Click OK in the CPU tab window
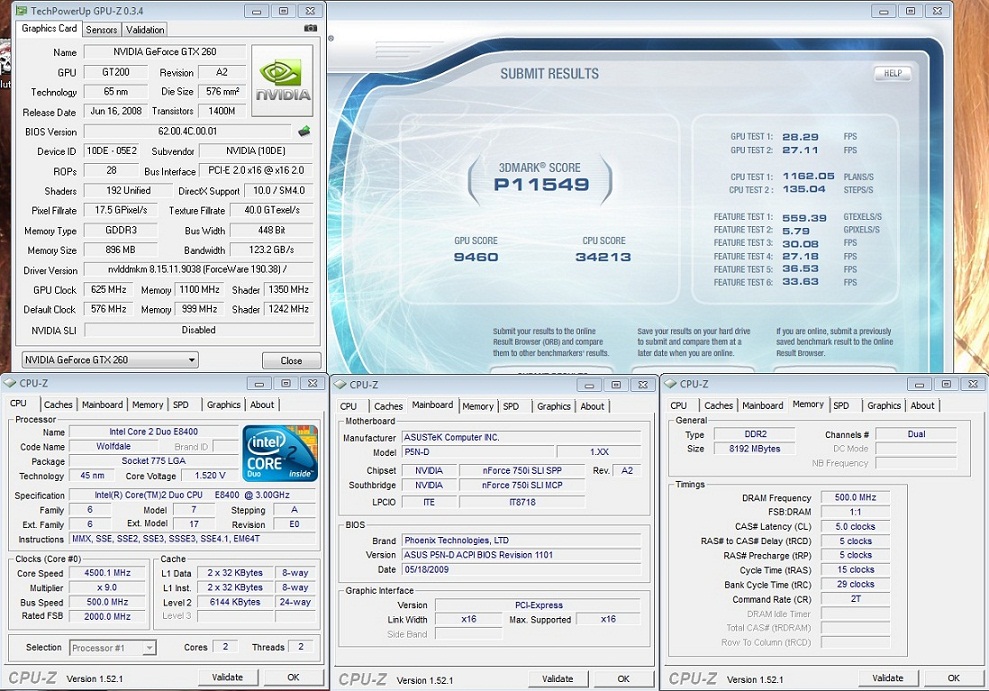The width and height of the screenshot is (989, 691). [x=293, y=677]
